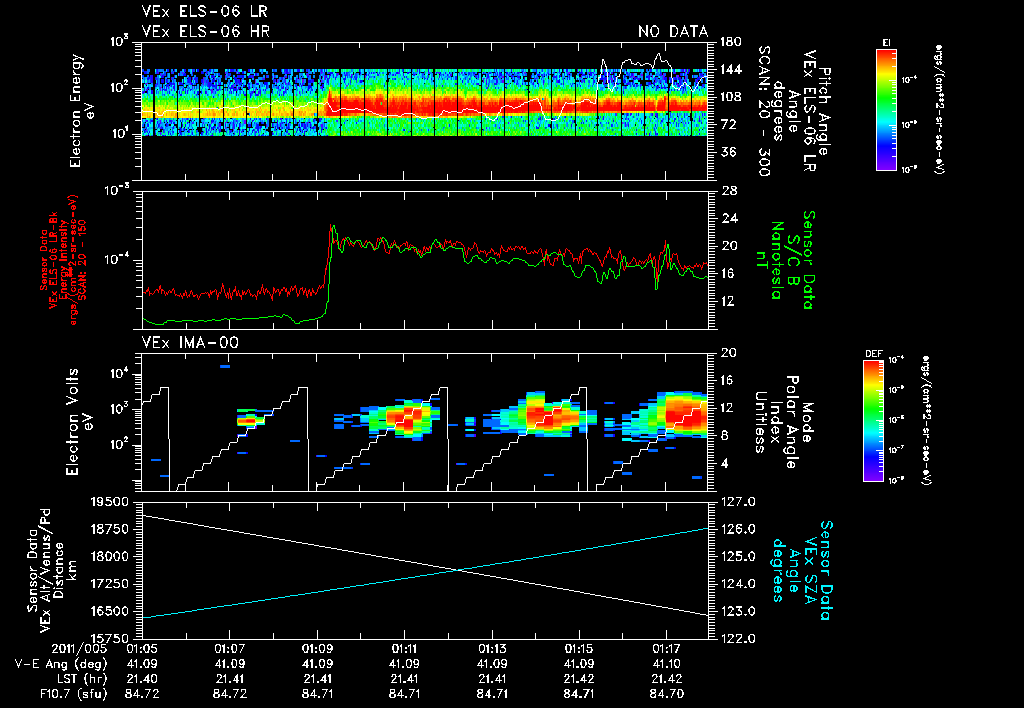1024x708 pixels.
Task: Click the '2011/005' date label
Action: 79,650
